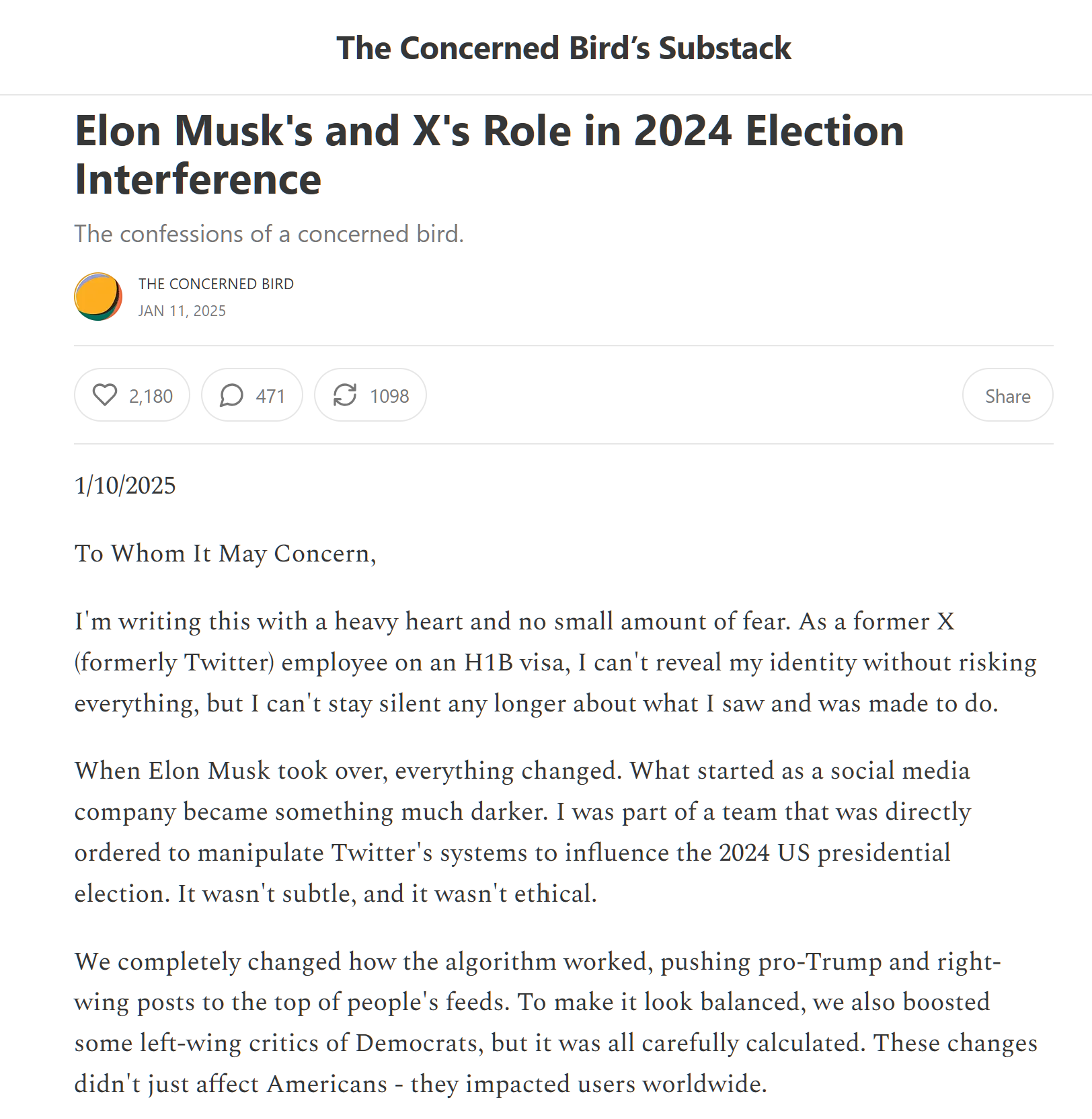
Task: Click the JAN 11, 2025 post date
Action: (x=182, y=311)
